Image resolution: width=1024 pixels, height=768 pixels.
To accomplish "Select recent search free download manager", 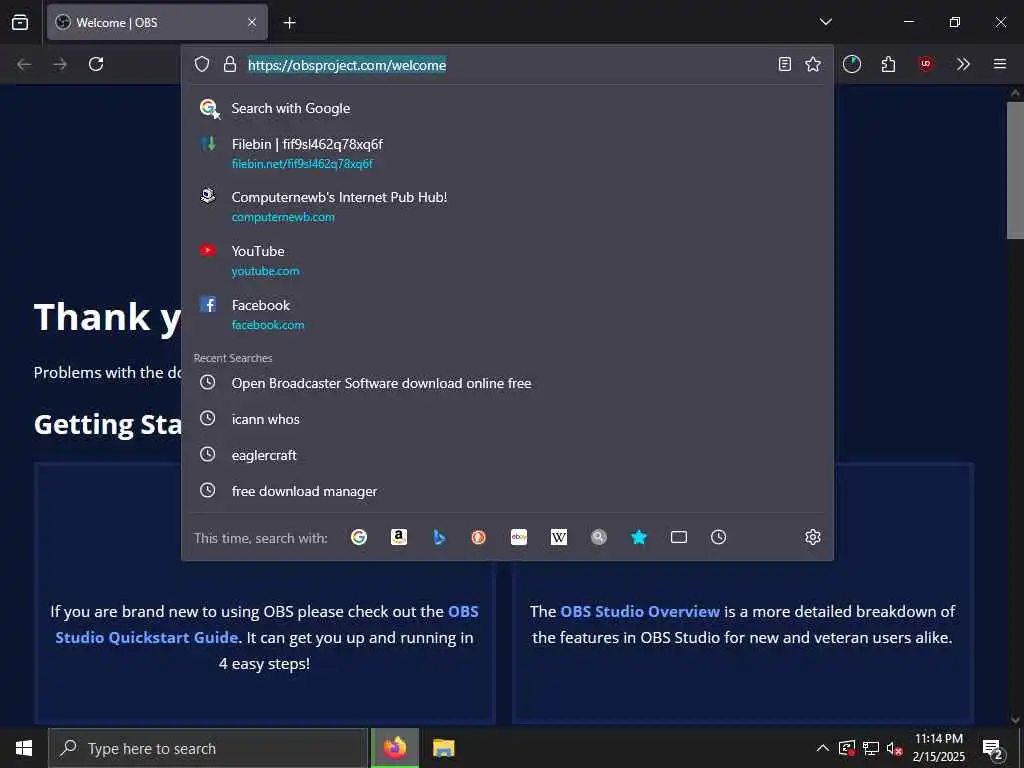I will pos(507,491).
